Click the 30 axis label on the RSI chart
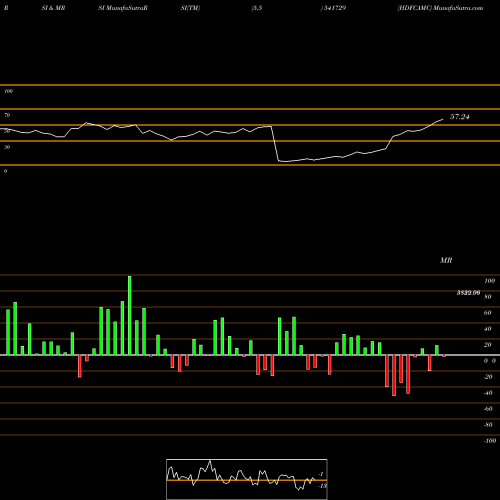This screenshot has width=500, height=500. point(7,147)
